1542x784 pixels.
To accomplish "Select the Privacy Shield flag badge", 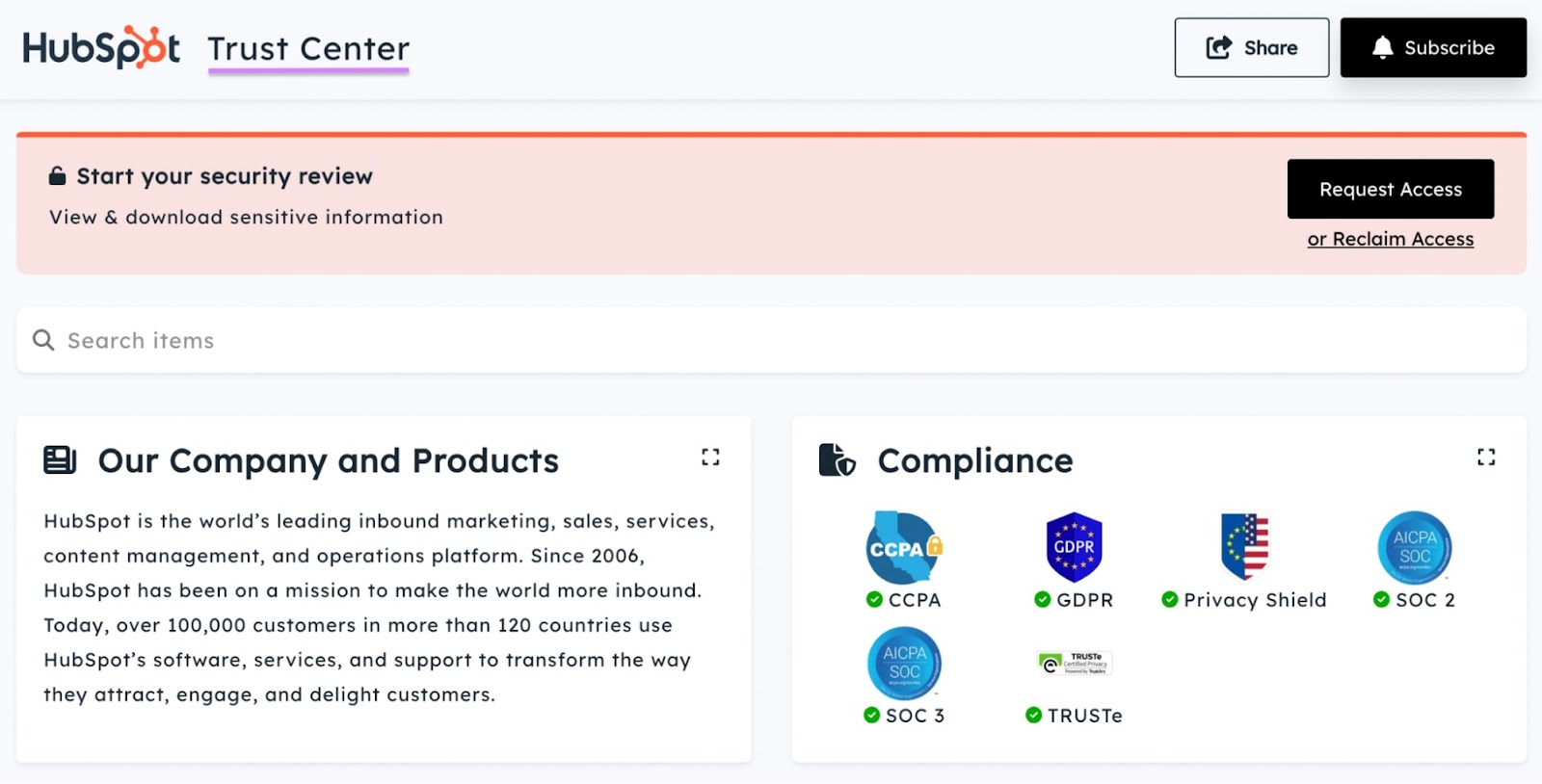I will (1244, 546).
